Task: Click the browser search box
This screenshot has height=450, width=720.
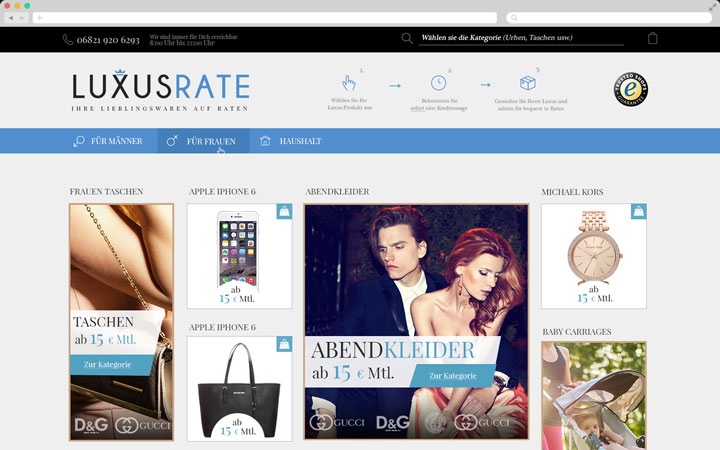Action: [609, 18]
